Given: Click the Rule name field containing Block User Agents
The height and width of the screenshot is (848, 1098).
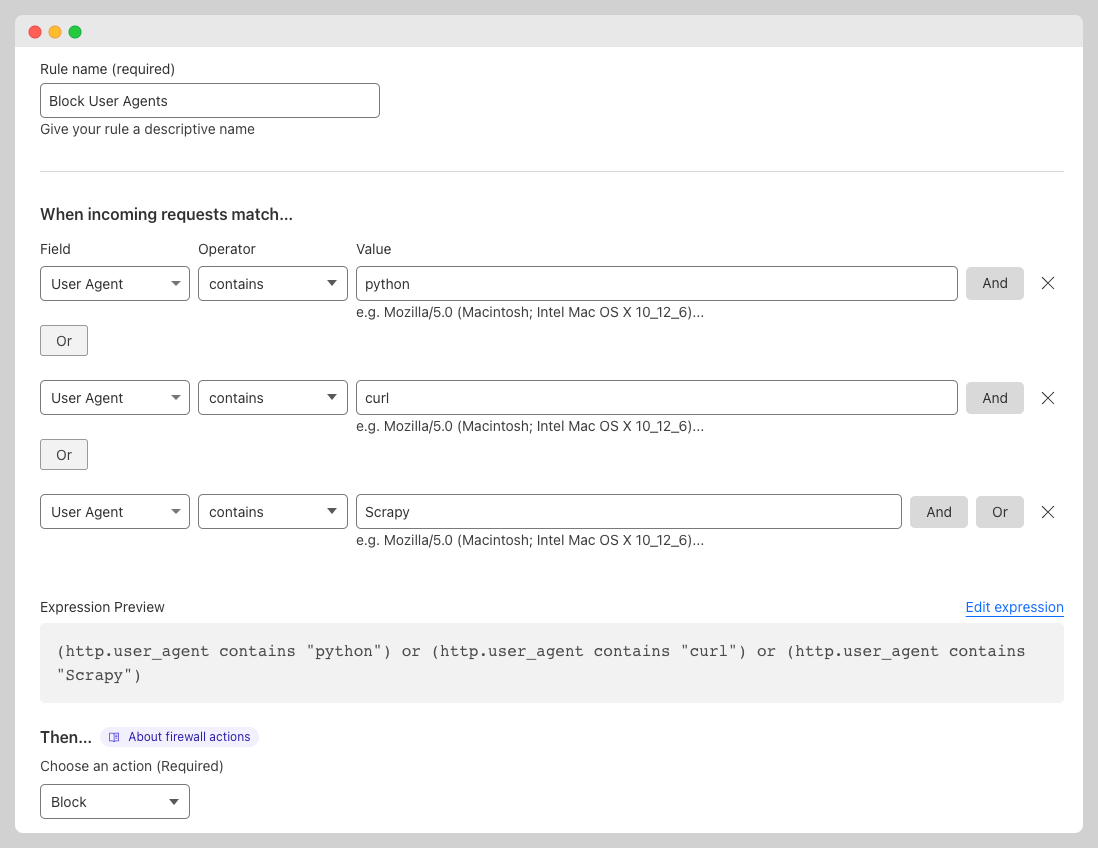Looking at the screenshot, I should (x=209, y=100).
